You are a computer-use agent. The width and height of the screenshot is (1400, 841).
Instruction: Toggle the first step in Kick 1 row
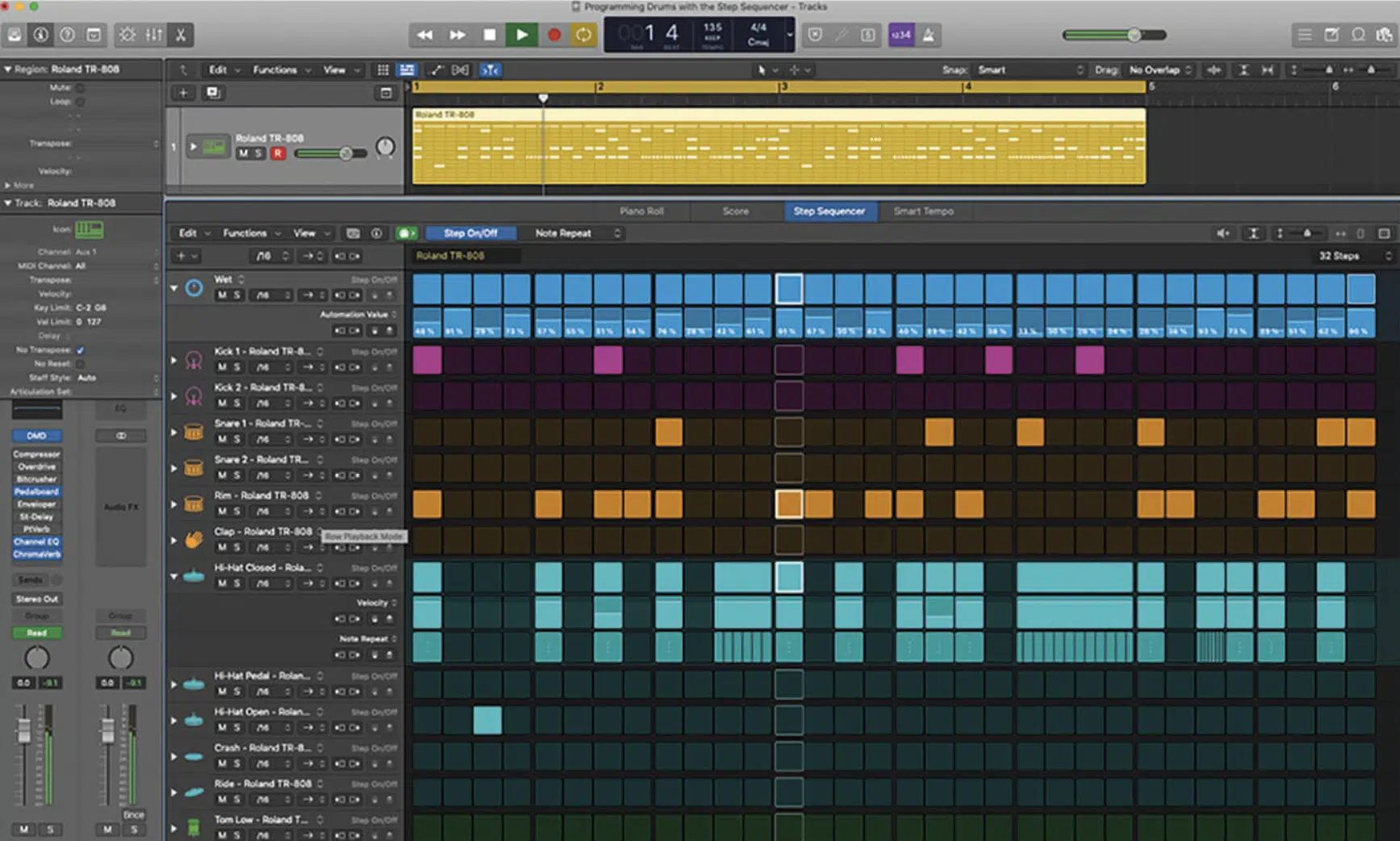tap(427, 360)
